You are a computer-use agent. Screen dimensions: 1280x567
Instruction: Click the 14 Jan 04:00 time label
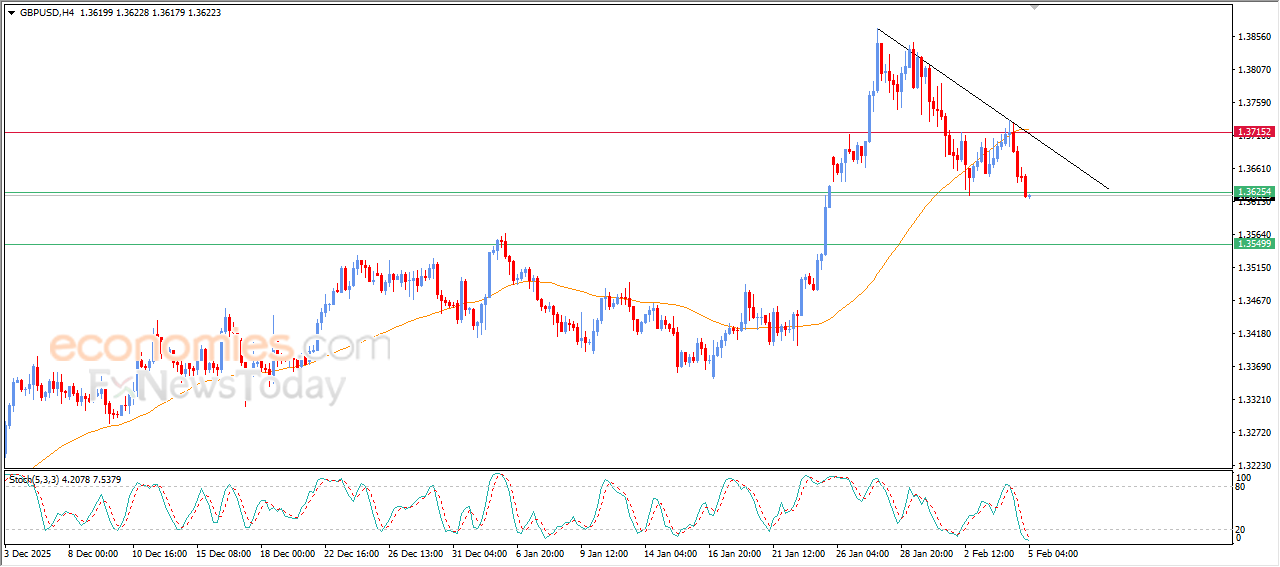(x=673, y=553)
